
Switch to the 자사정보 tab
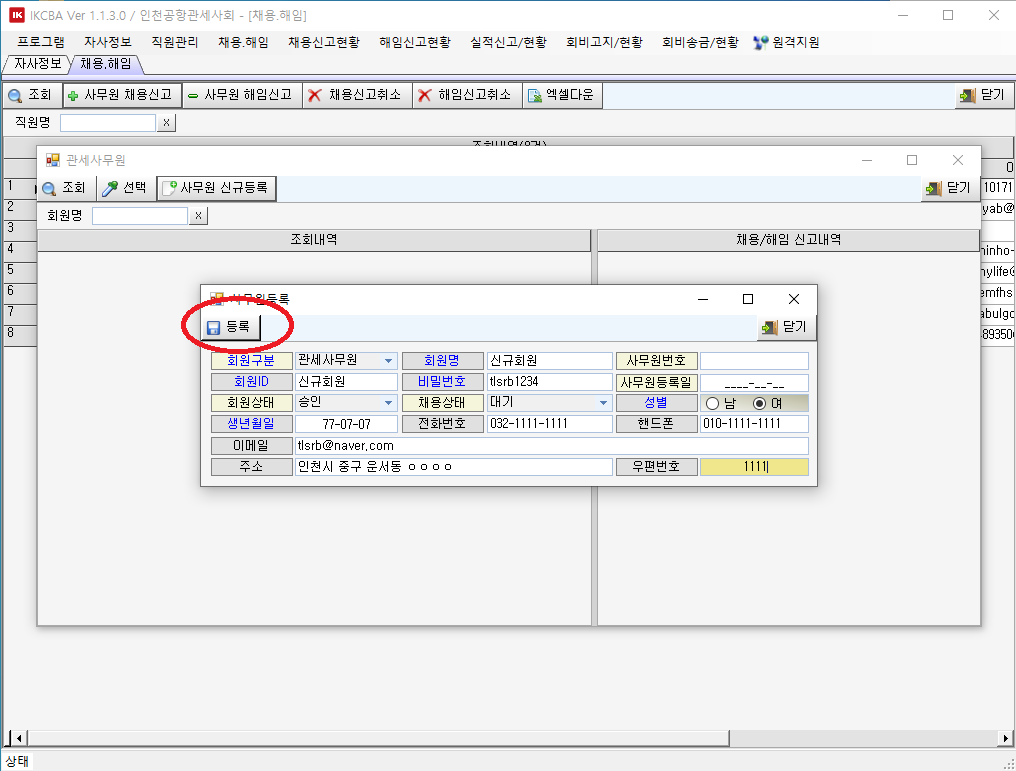[x=37, y=64]
